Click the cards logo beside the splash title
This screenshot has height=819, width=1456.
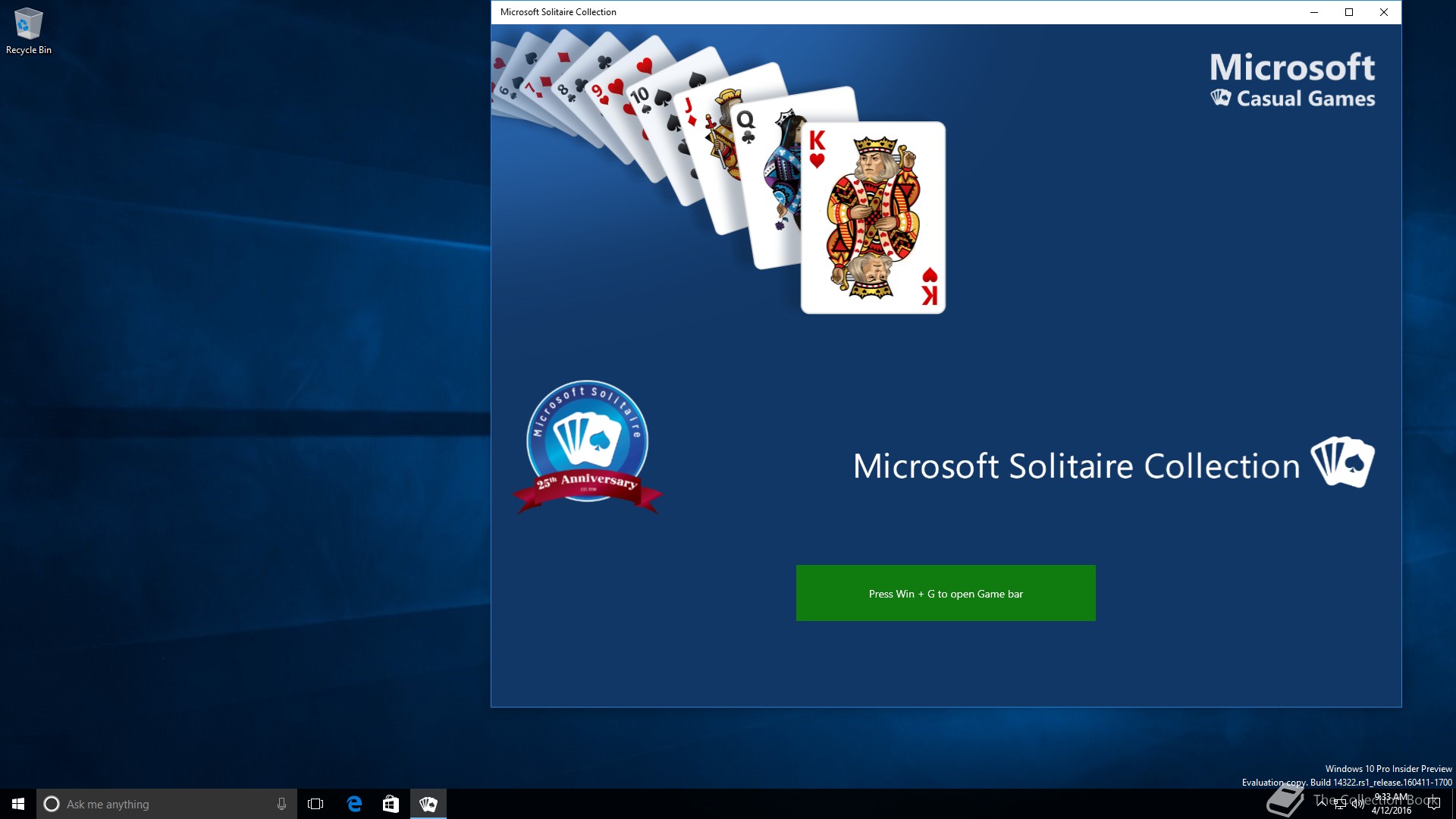[1343, 462]
